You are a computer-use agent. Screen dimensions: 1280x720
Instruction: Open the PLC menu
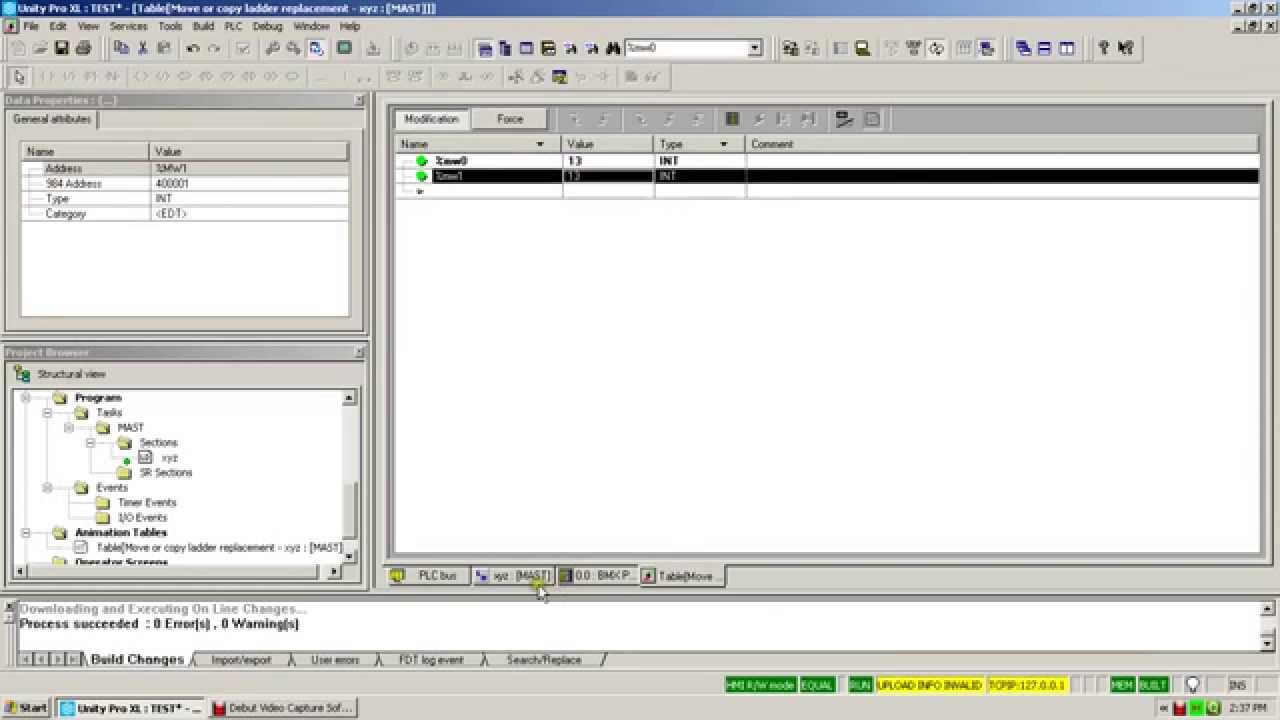point(233,26)
